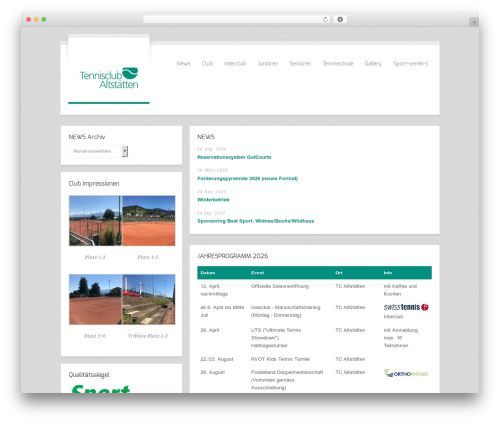500x423 pixels.
Task: Open the Monat auswählen archive dropdown
Action: coord(98,151)
